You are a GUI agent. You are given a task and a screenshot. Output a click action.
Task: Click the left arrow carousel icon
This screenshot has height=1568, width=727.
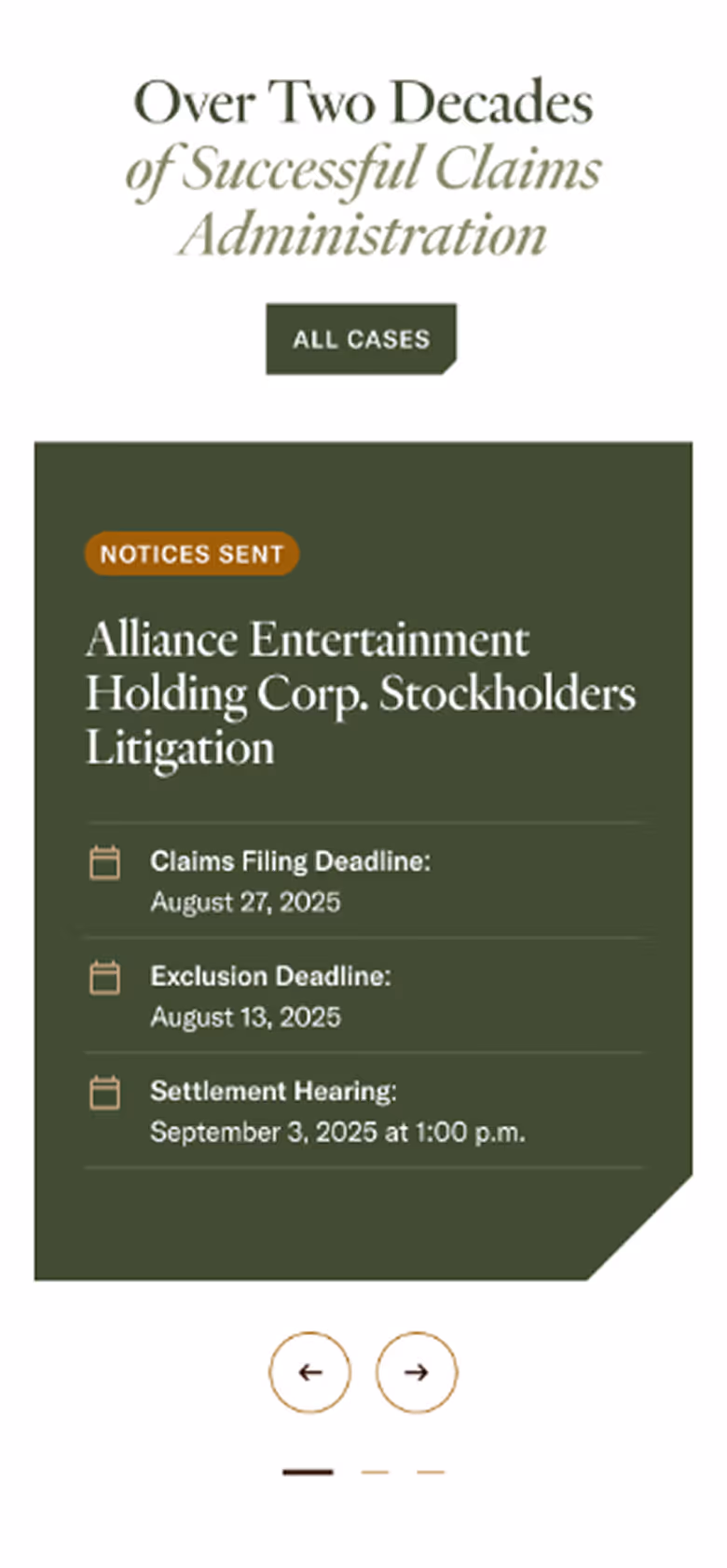pyautogui.click(x=310, y=1372)
